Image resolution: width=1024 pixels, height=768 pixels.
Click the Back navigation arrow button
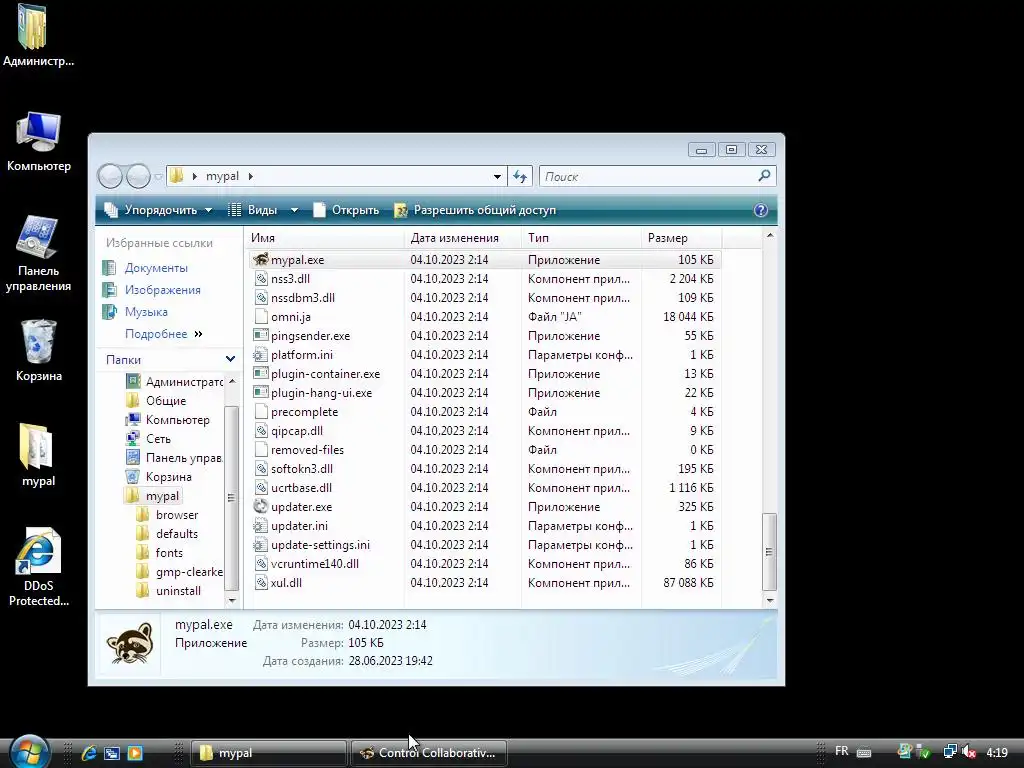click(x=110, y=176)
